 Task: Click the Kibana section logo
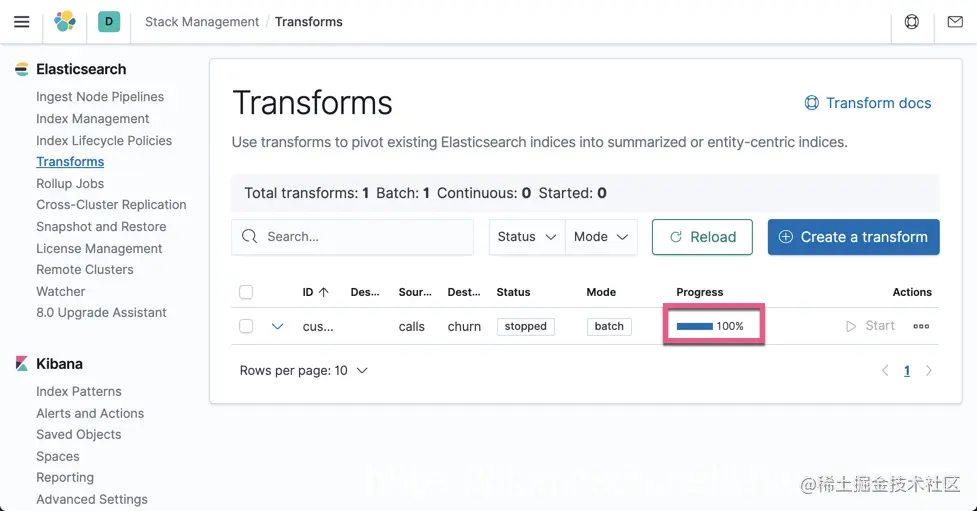pyautogui.click(x=22, y=363)
